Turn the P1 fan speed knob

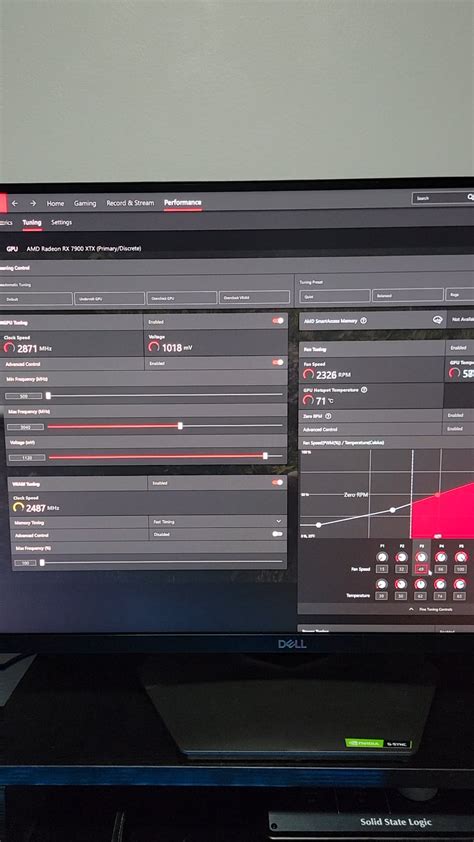(382, 557)
